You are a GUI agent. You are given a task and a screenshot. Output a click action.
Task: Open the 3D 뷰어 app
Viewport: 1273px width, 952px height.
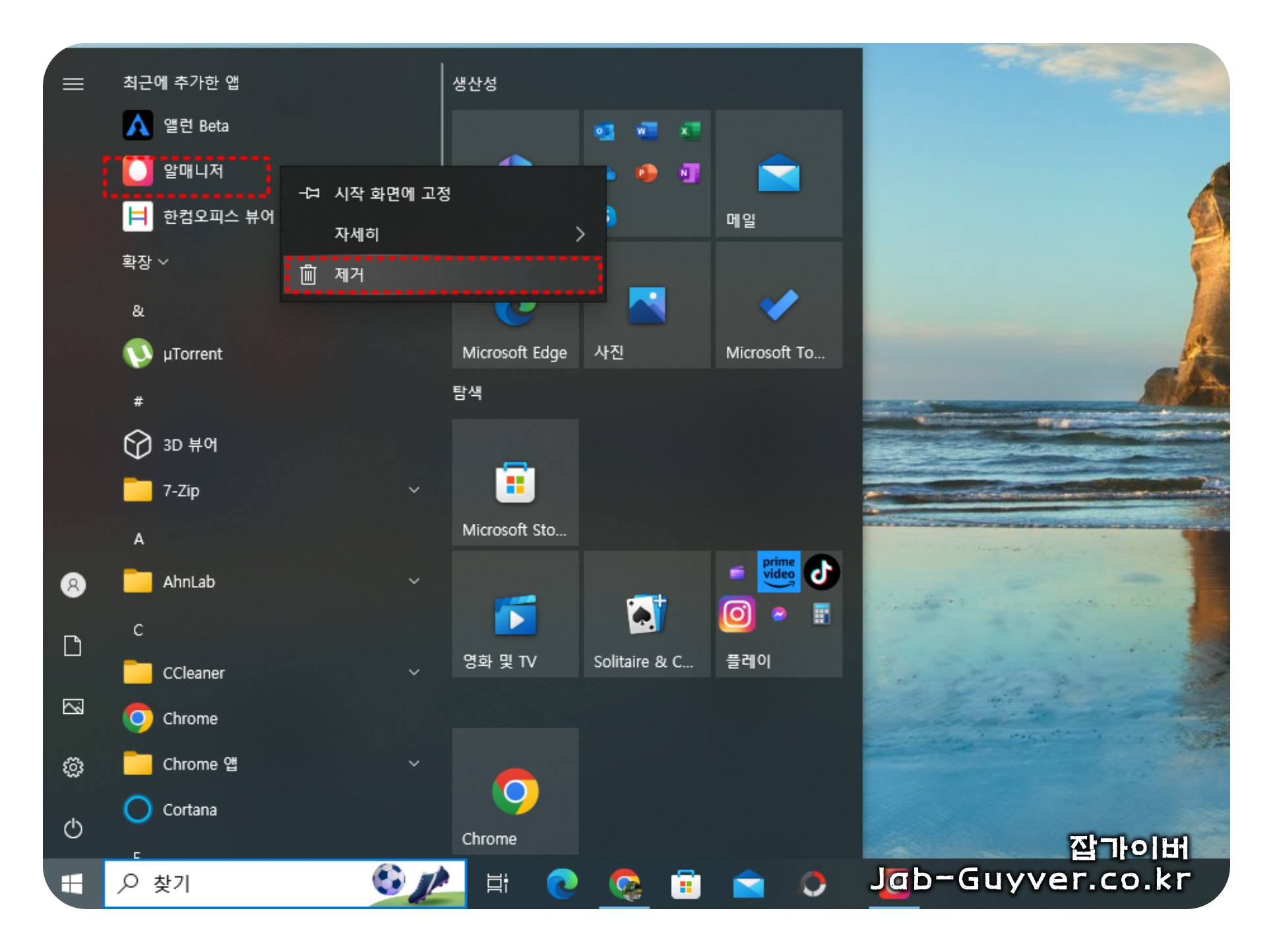tap(189, 445)
